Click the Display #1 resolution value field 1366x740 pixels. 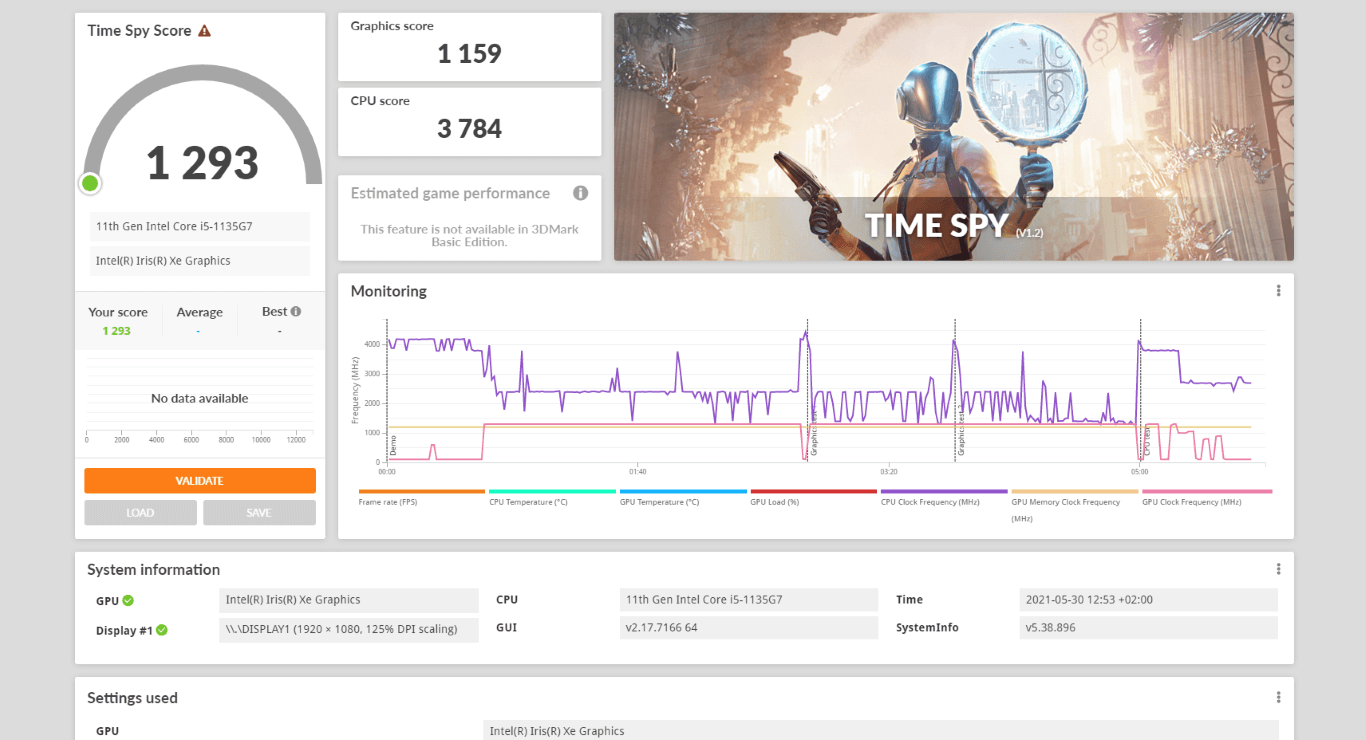349,629
